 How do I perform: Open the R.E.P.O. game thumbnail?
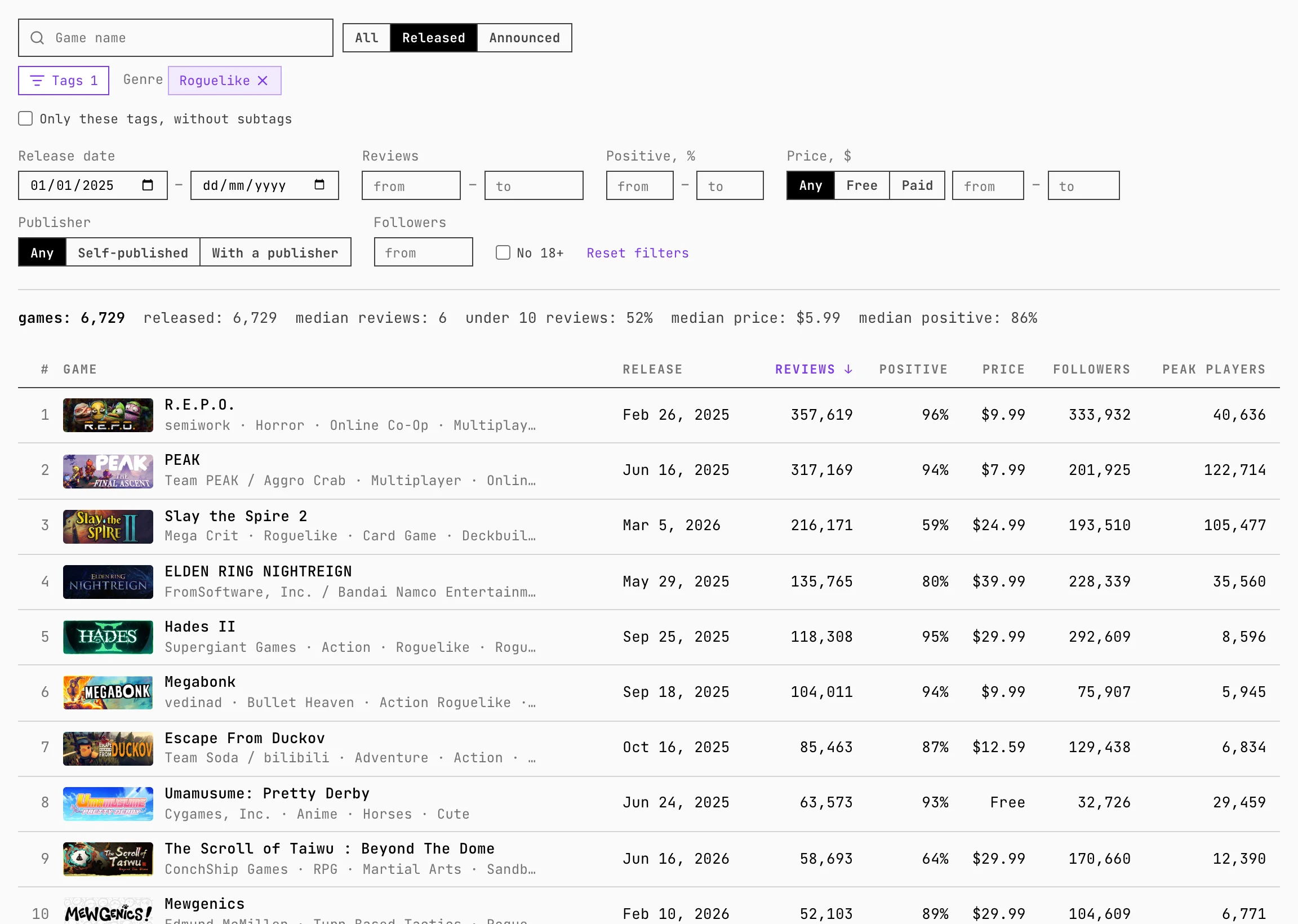[x=108, y=415]
